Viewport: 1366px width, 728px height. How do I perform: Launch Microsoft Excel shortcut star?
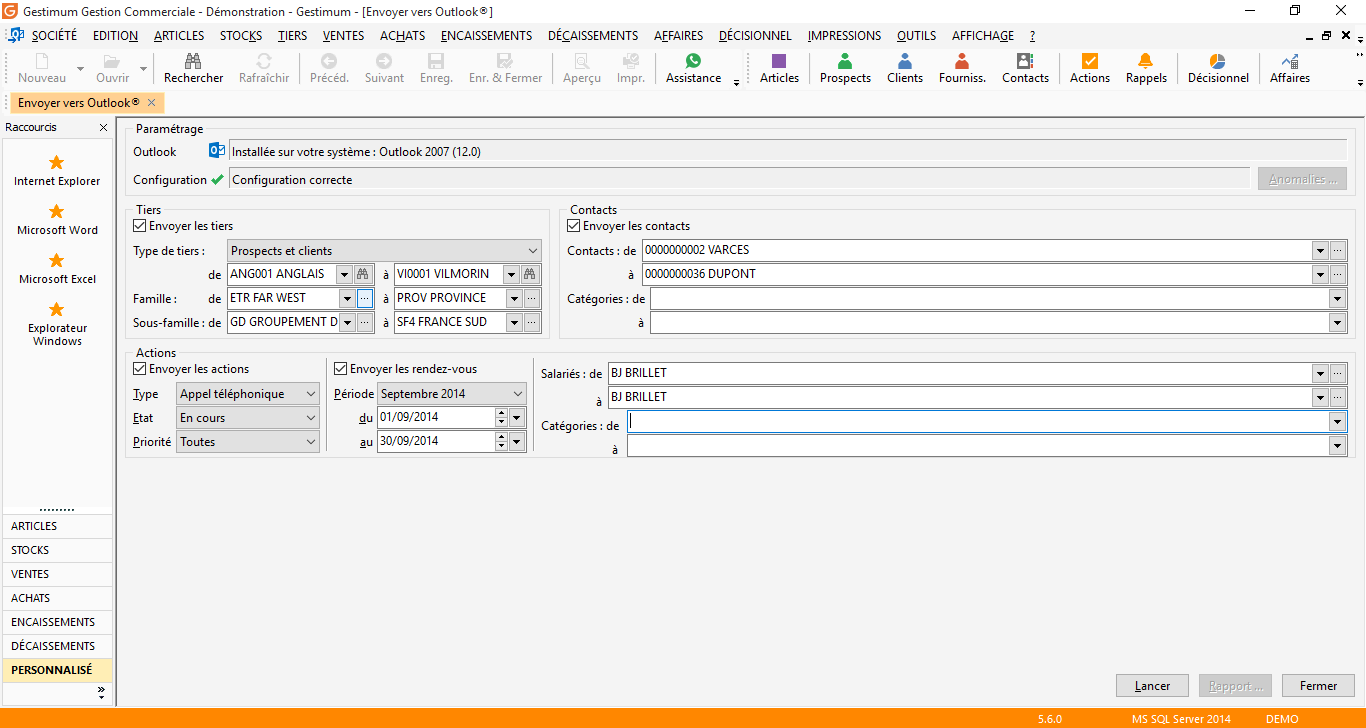[57, 260]
